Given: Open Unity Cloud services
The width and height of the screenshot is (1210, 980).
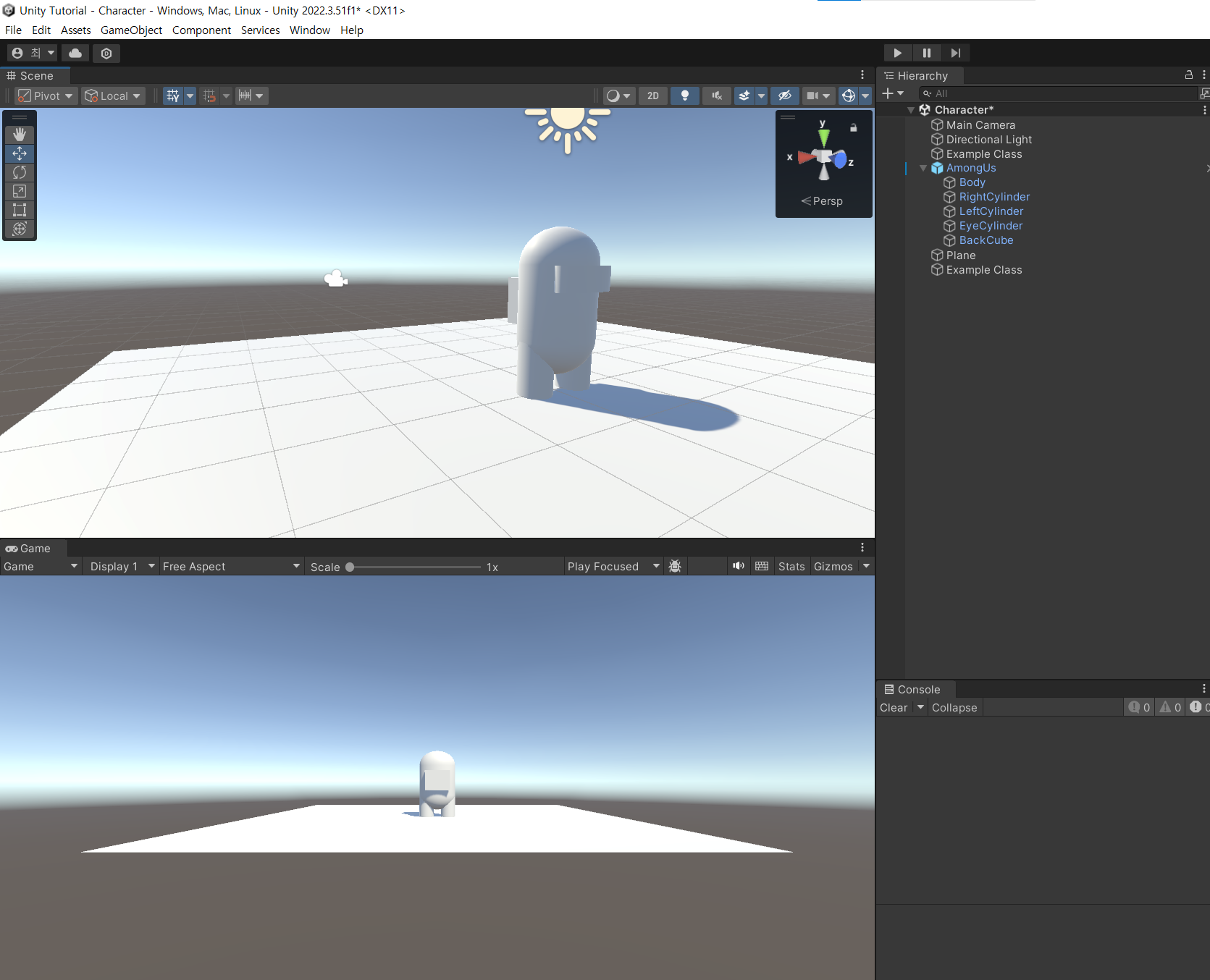Looking at the screenshot, I should tap(75, 53).
